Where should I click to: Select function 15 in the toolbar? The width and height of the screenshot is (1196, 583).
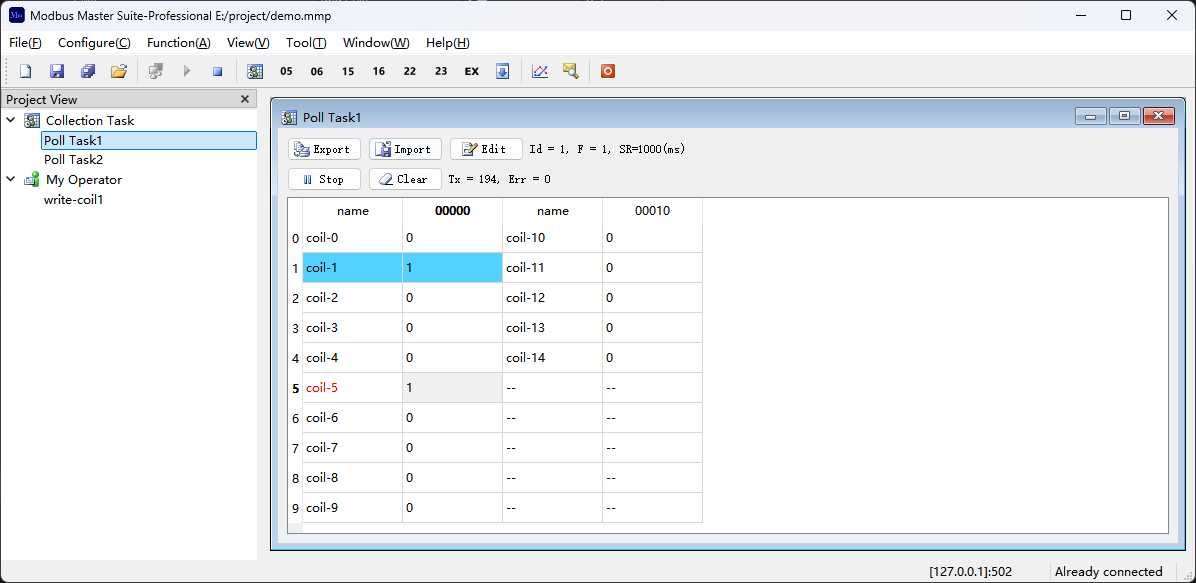click(x=348, y=71)
